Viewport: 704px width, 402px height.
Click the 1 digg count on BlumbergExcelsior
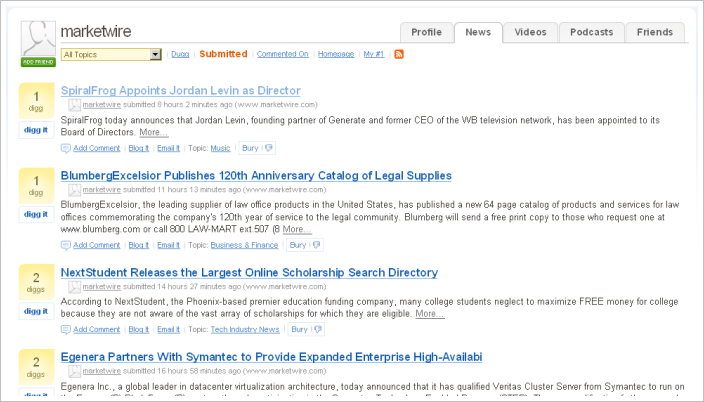[x=36, y=185]
